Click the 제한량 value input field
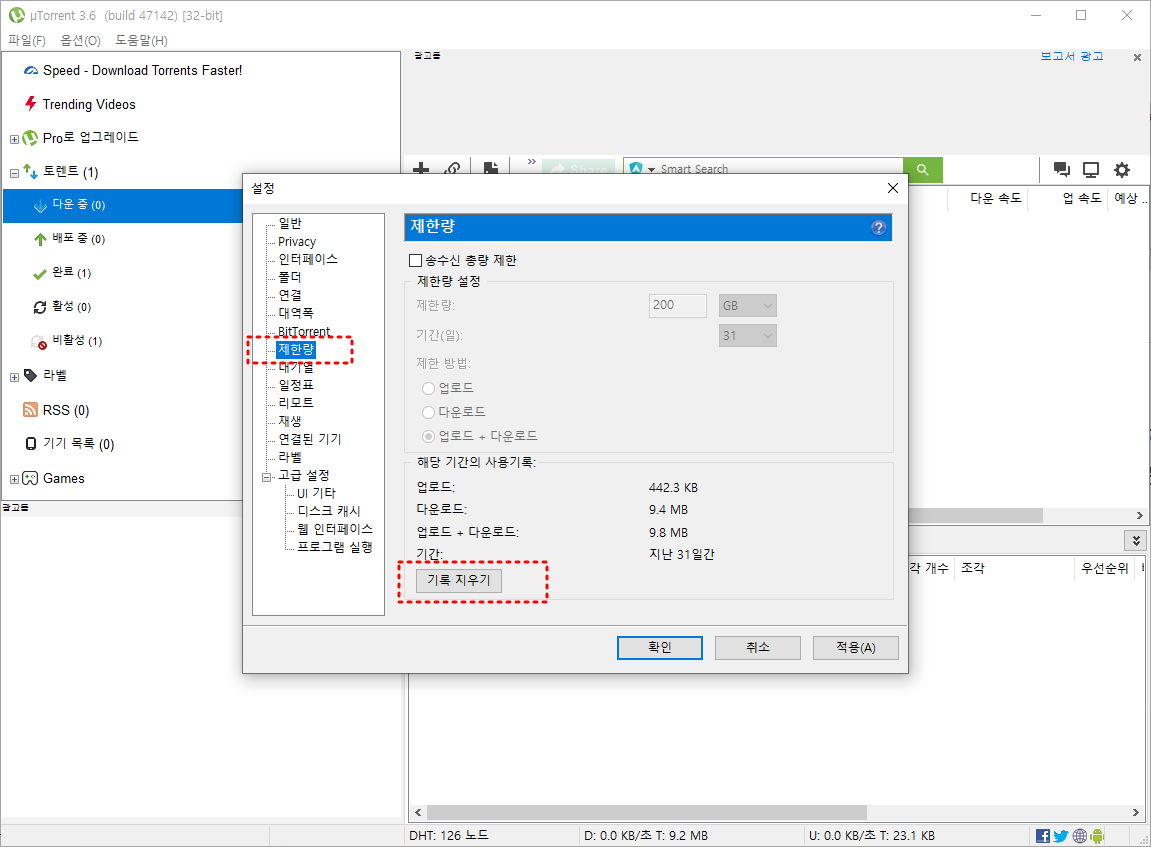Viewport: 1151px width, 847px height. click(x=678, y=305)
